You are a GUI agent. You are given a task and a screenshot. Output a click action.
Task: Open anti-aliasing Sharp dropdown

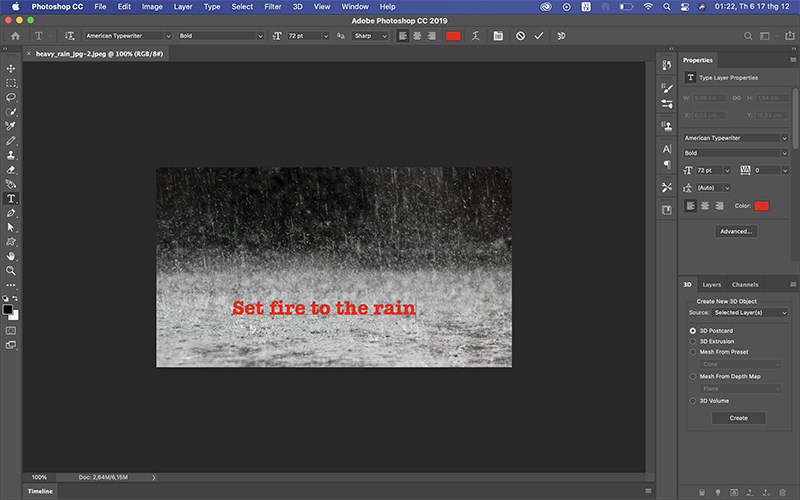click(371, 36)
